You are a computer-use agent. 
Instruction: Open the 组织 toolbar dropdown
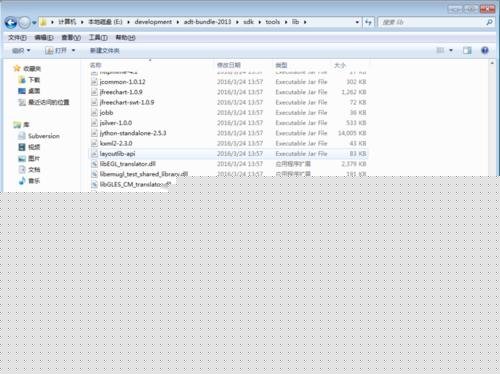21,50
